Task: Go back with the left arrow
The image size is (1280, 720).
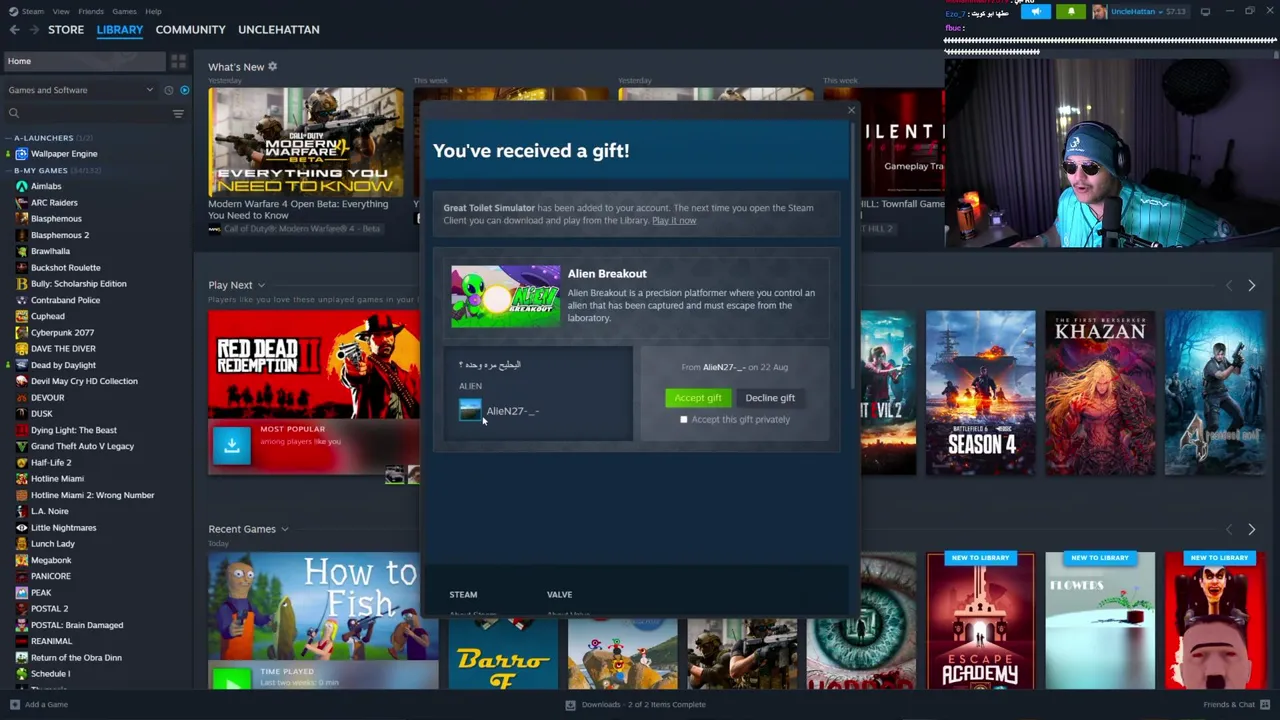Action: 14,30
